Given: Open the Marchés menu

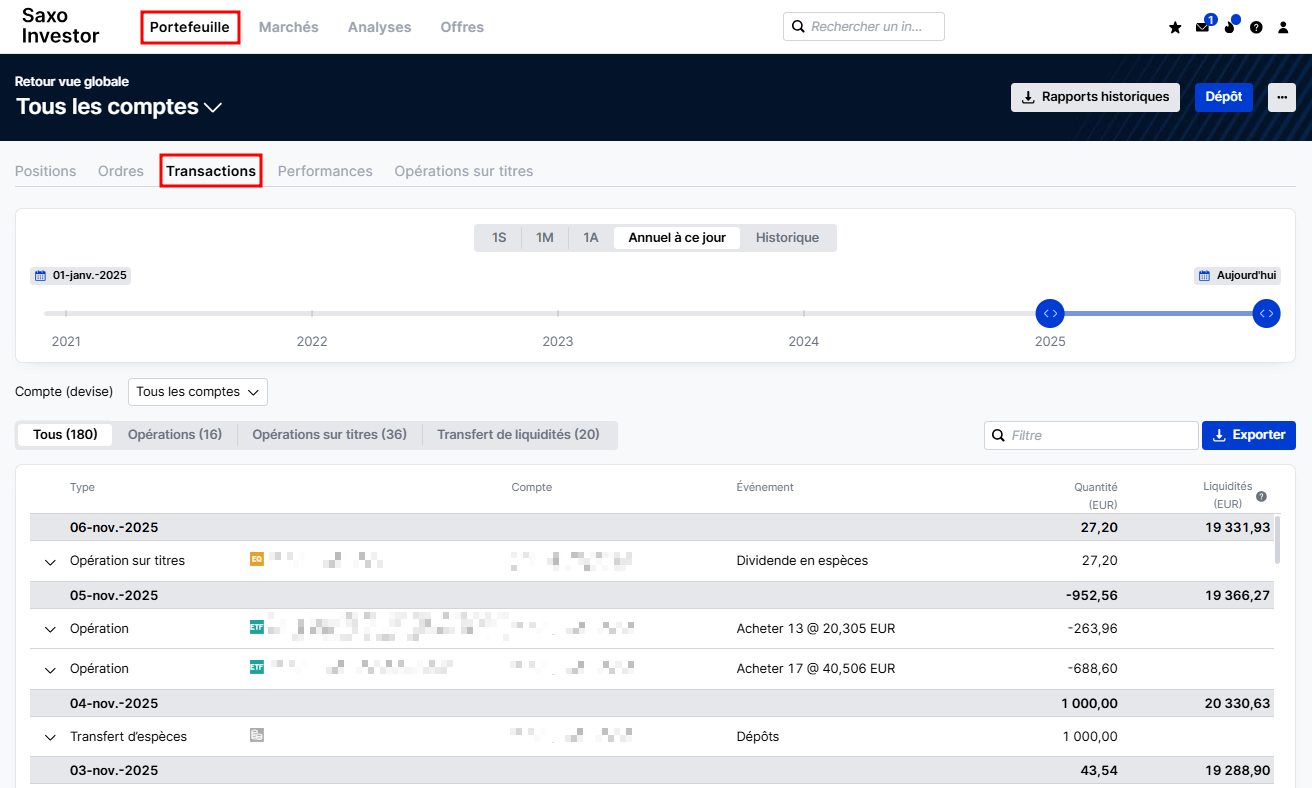Looking at the screenshot, I should click(x=288, y=27).
